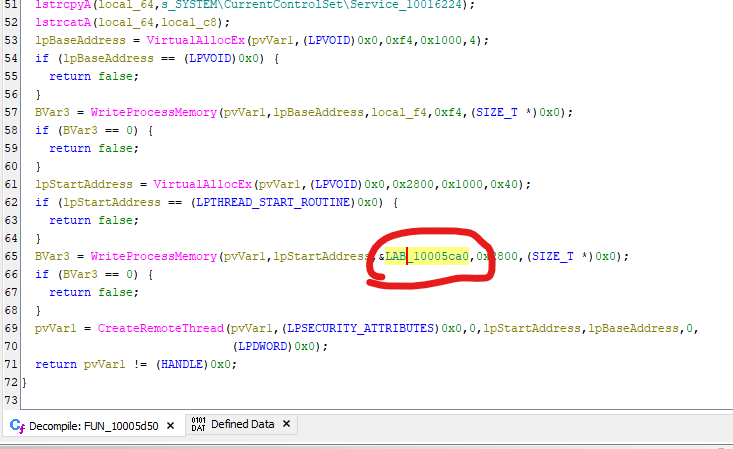
Task: Click the Defined Data tab's DAT icon
Action: pos(198,425)
